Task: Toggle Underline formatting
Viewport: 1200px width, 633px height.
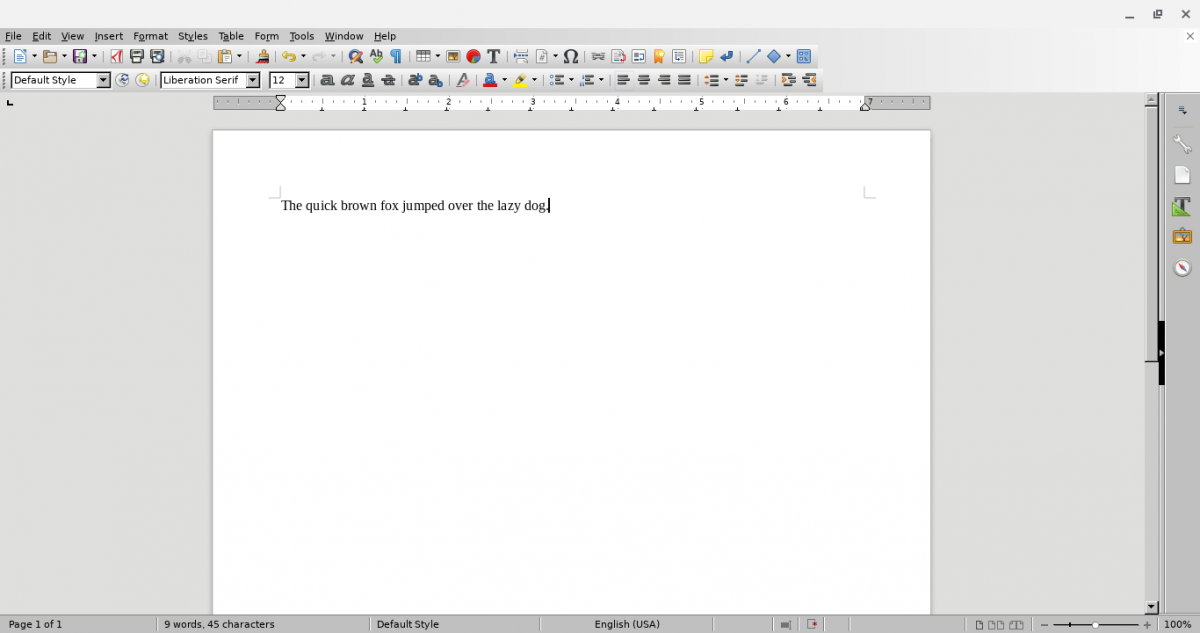Action: click(368, 80)
